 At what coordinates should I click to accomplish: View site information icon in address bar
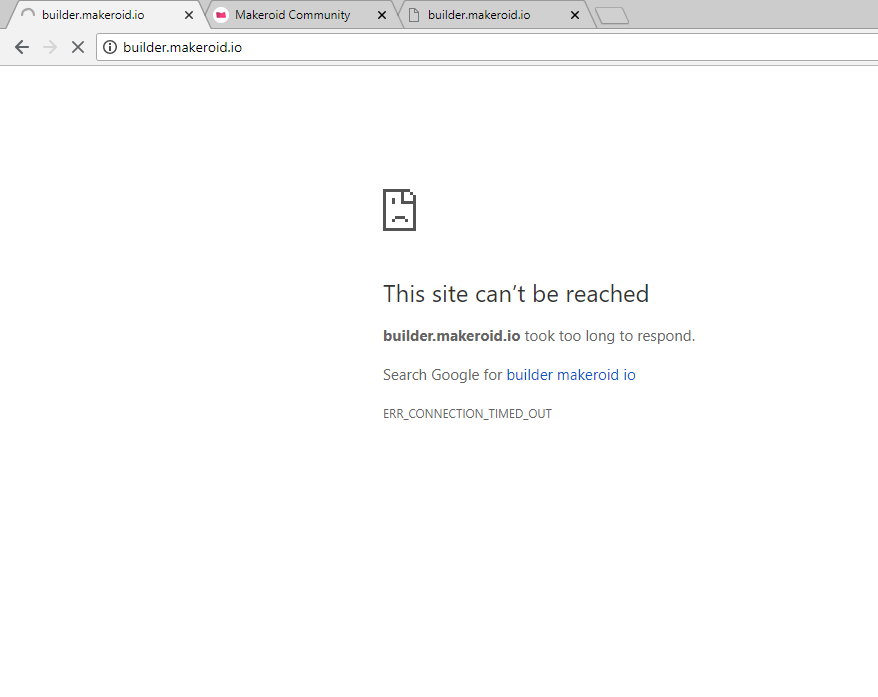coord(110,47)
